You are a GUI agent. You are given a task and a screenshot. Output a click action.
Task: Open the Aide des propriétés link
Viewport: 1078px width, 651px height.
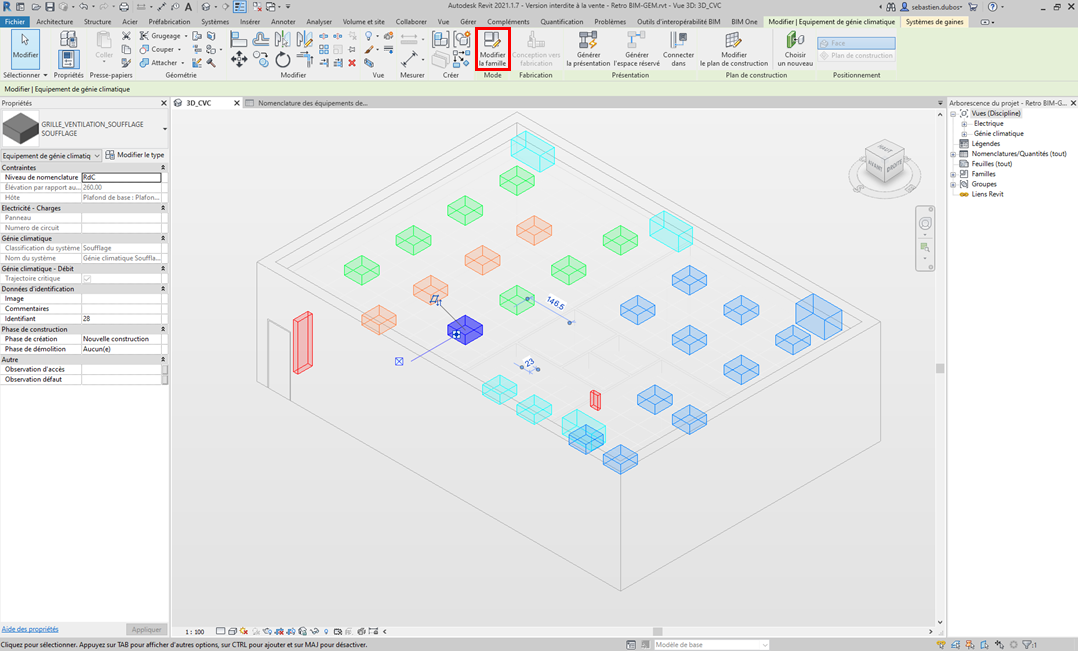tap(30, 629)
